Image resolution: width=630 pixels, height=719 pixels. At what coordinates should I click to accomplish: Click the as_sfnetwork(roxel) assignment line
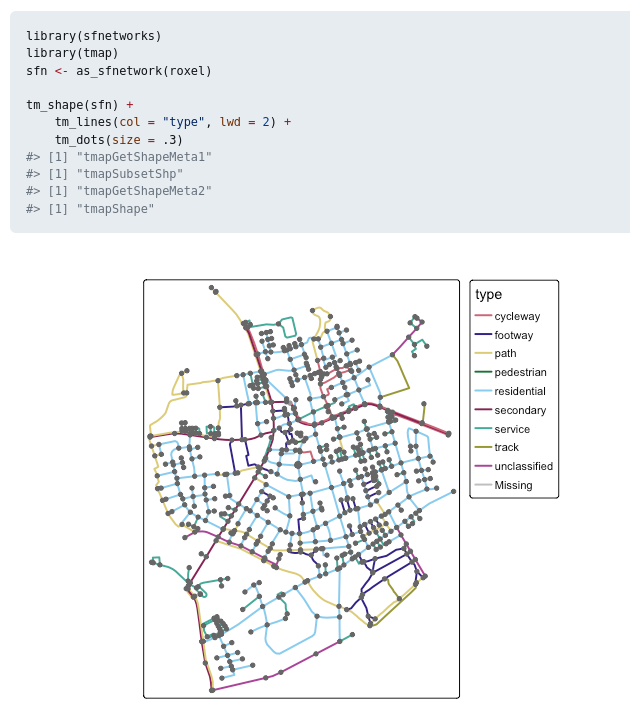click(119, 71)
